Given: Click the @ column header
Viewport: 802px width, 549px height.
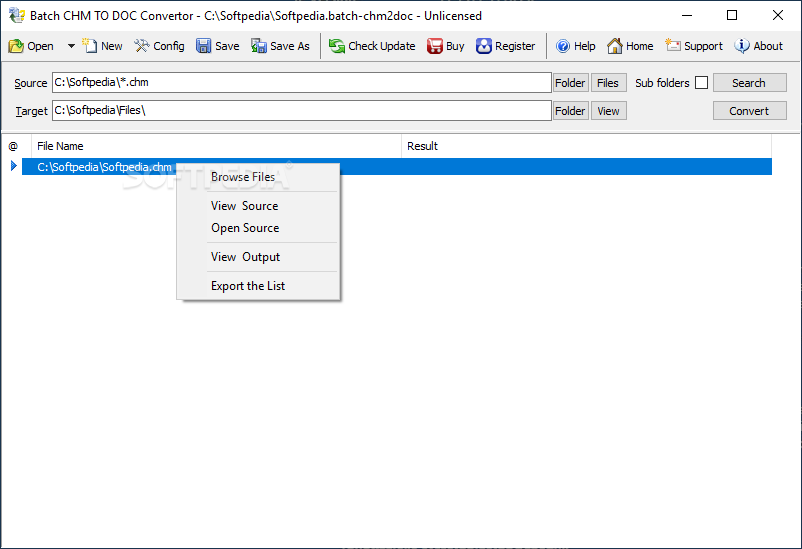Looking at the screenshot, I should point(14,146).
